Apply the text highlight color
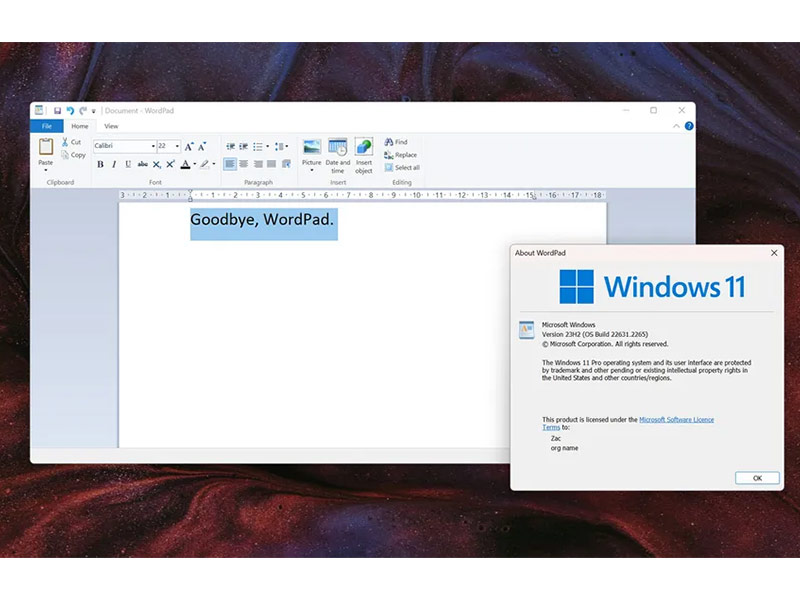Viewport: 800px width, 600px height. pos(205,164)
